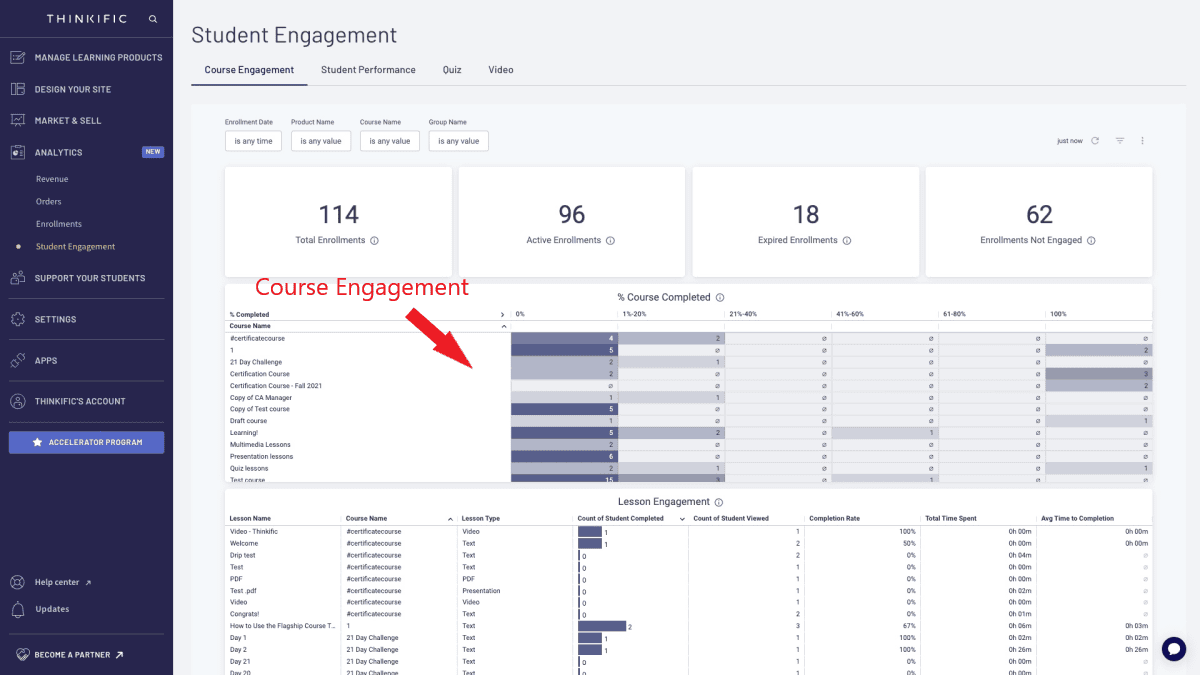This screenshot has width=1200, height=675.
Task: Click 'How to Use the Flagship Course T...' lesson
Action: [283, 626]
